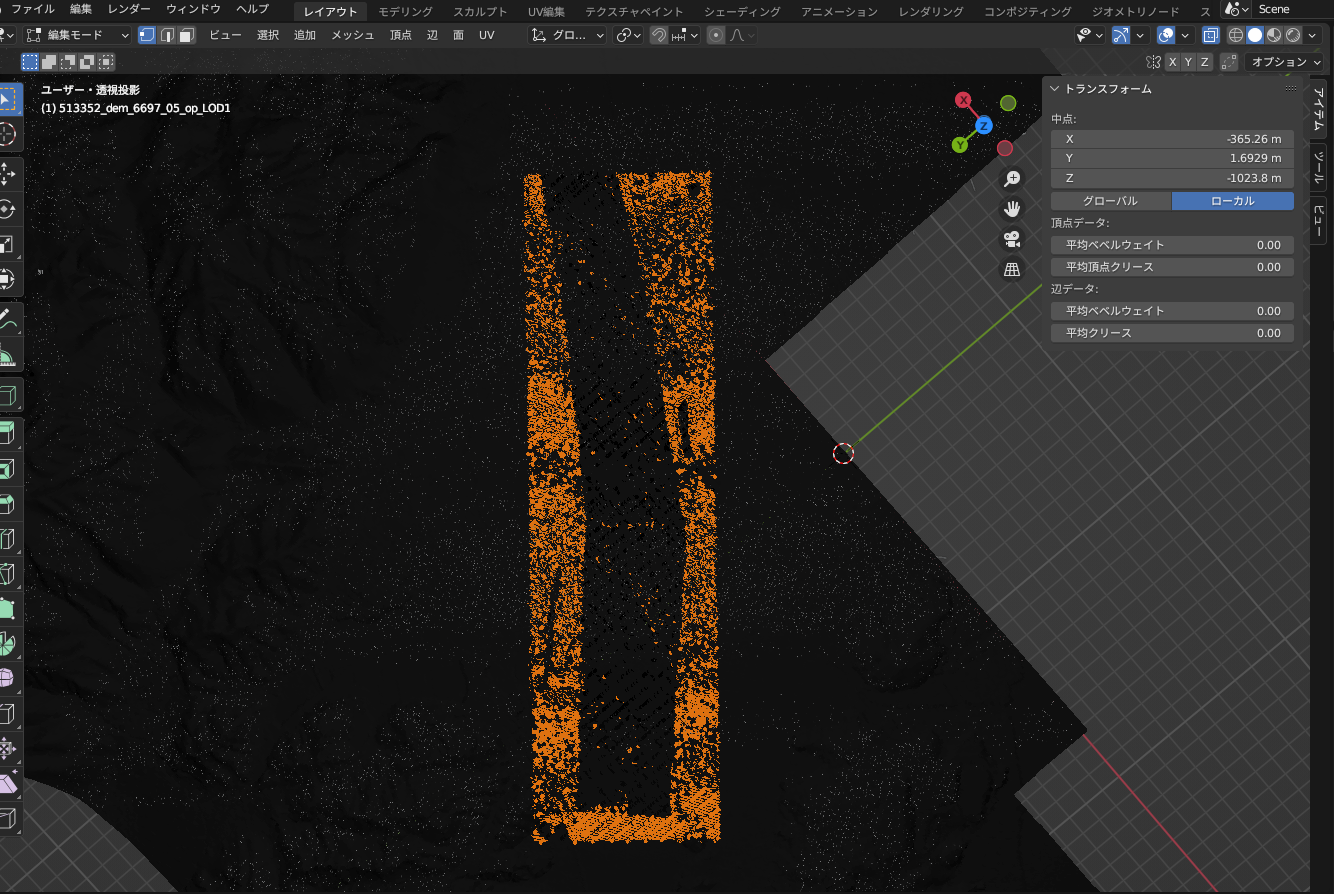1334x894 pixels.
Task: Toggle X-ray display
Action: tap(1211, 35)
